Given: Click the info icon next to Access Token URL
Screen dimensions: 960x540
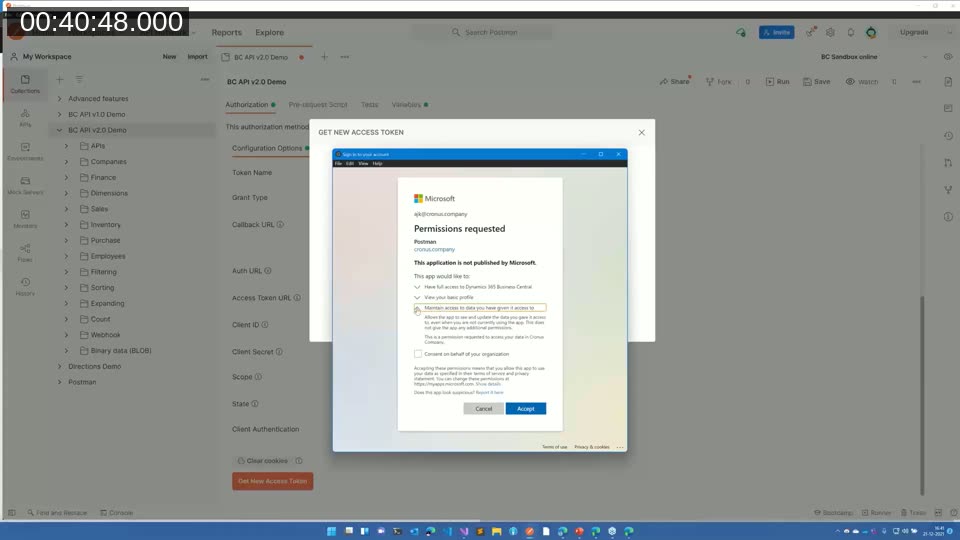Looking at the screenshot, I should pos(297,298).
